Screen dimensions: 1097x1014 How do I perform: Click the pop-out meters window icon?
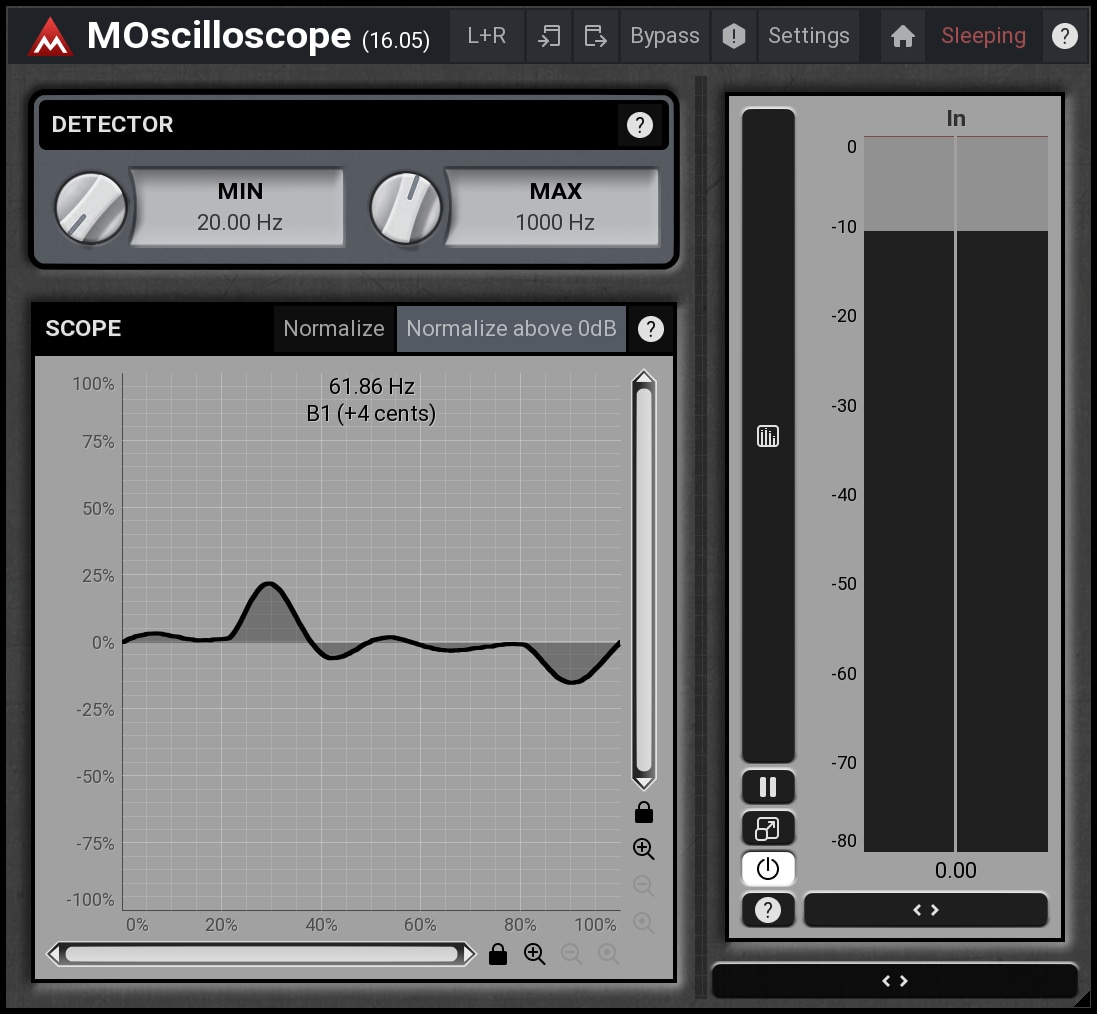(767, 829)
